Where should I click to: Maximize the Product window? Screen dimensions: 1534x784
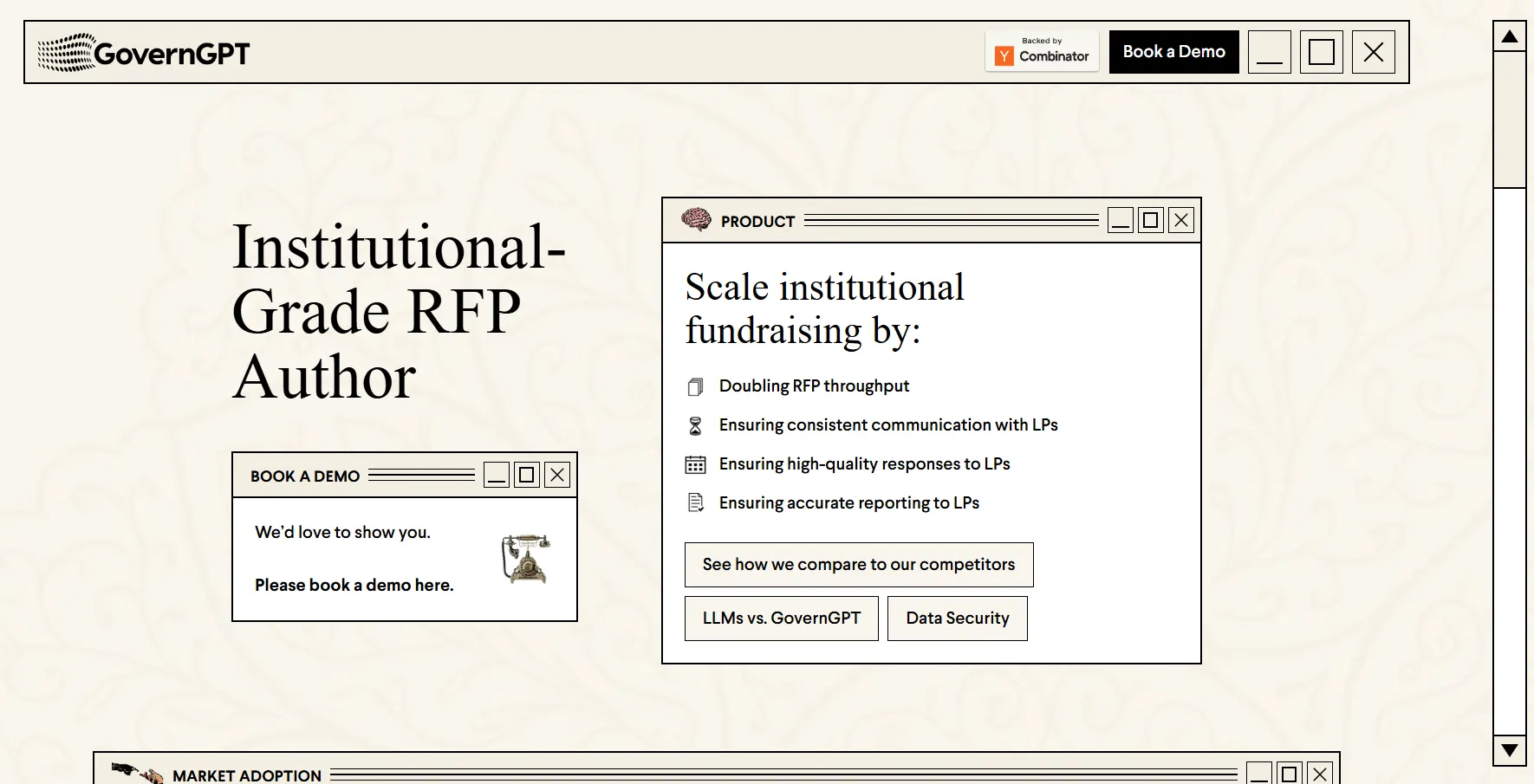tap(1151, 220)
